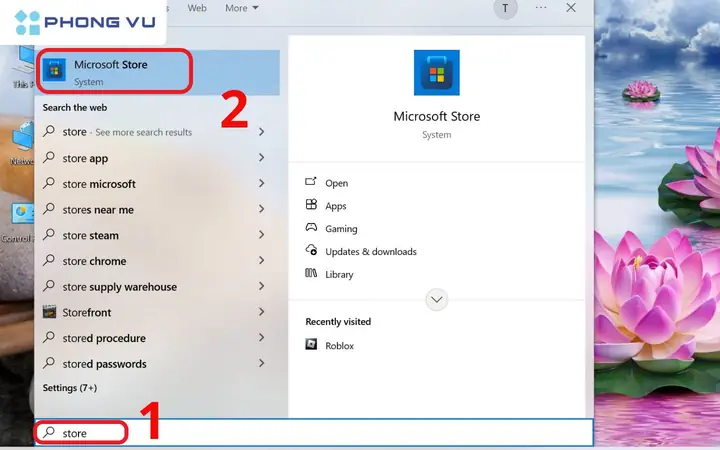Click the Roblox icon under Recently visited
The height and width of the screenshot is (450, 720).
pos(311,344)
